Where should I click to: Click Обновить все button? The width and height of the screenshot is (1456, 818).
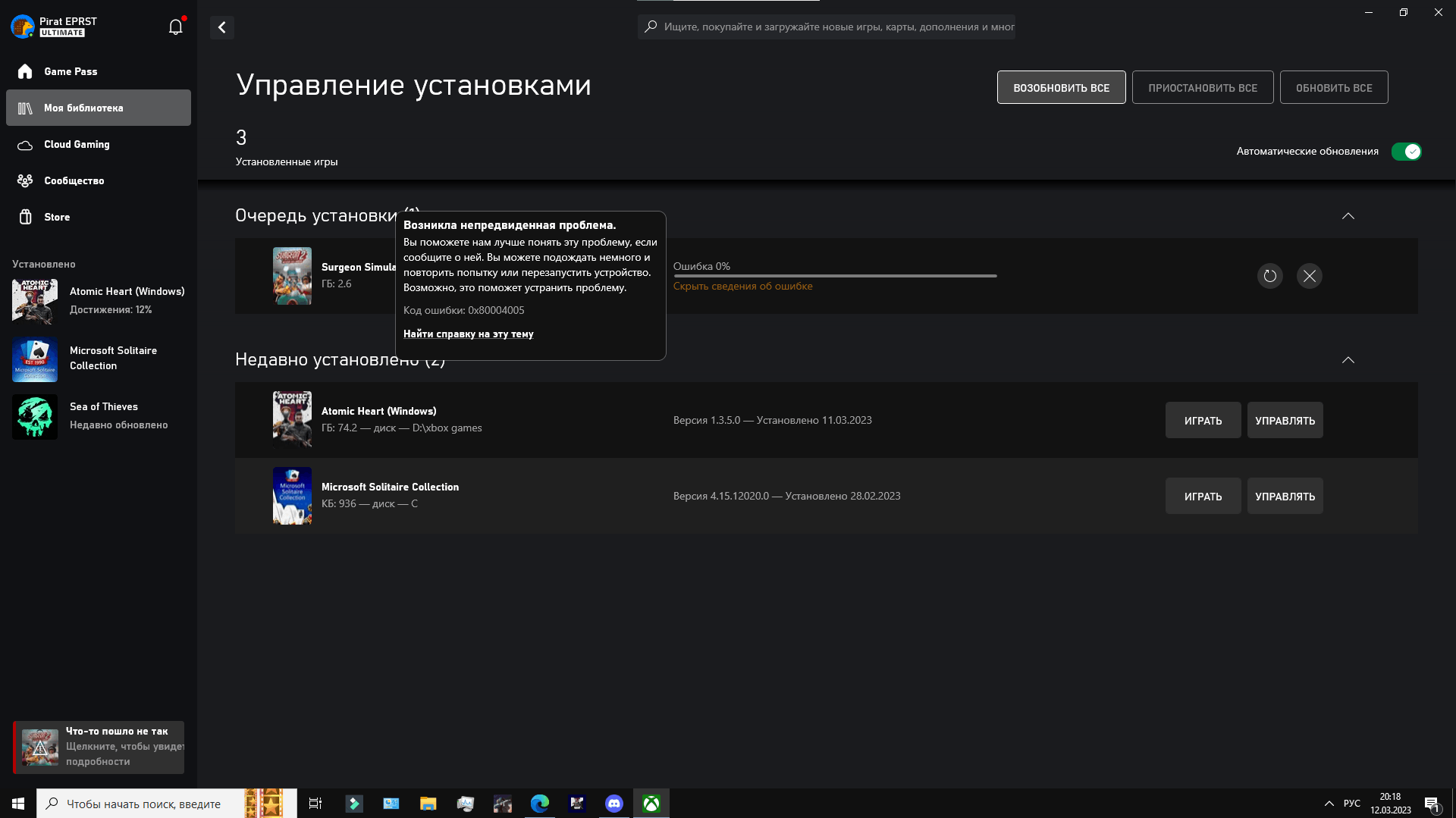(1334, 88)
